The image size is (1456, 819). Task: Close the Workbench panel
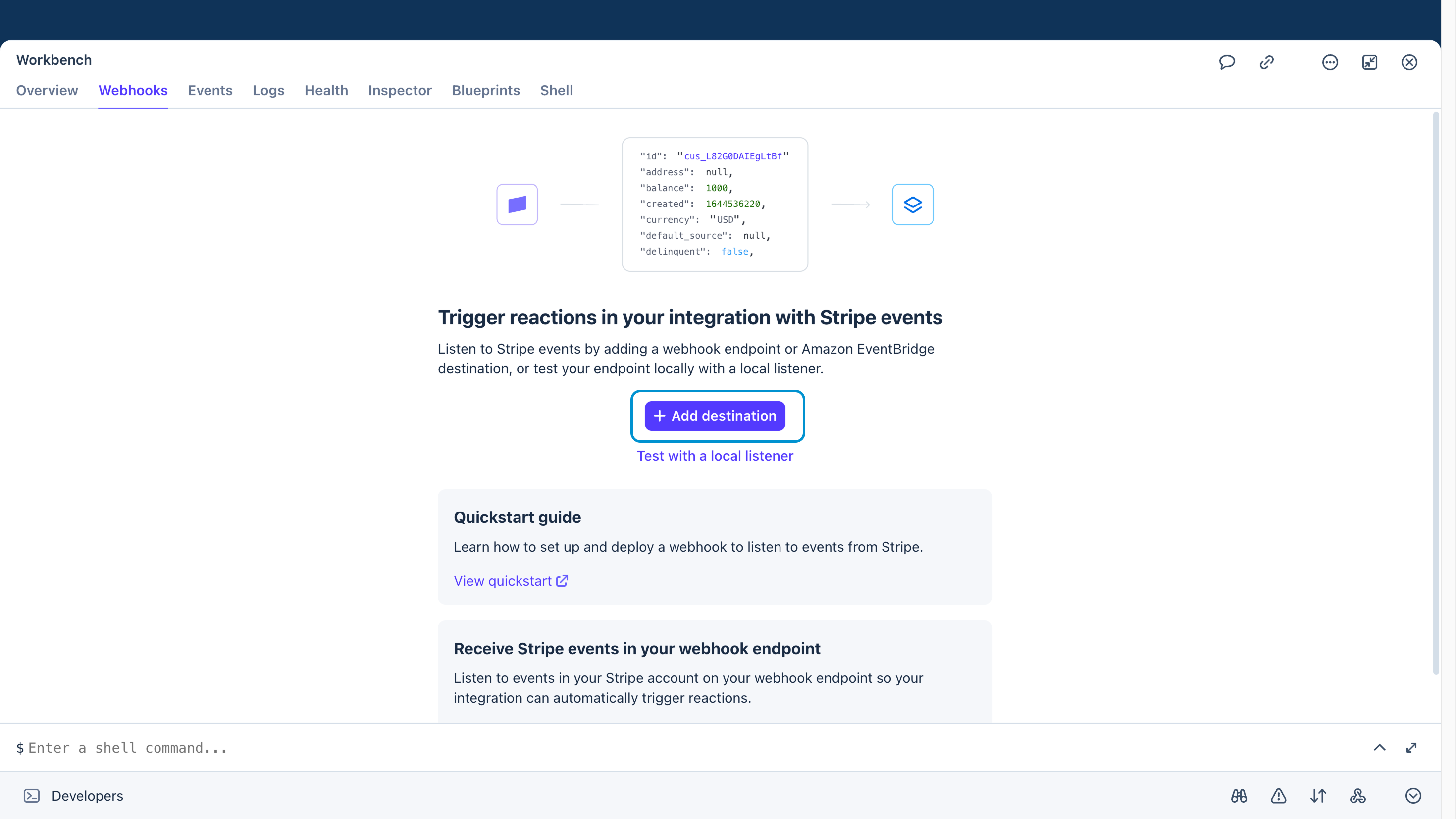[x=1409, y=62]
